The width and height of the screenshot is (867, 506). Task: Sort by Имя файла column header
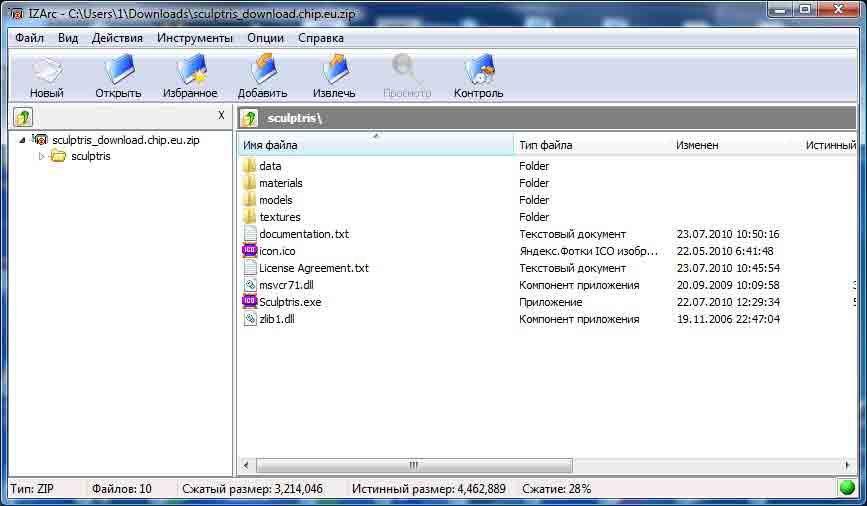[376, 145]
